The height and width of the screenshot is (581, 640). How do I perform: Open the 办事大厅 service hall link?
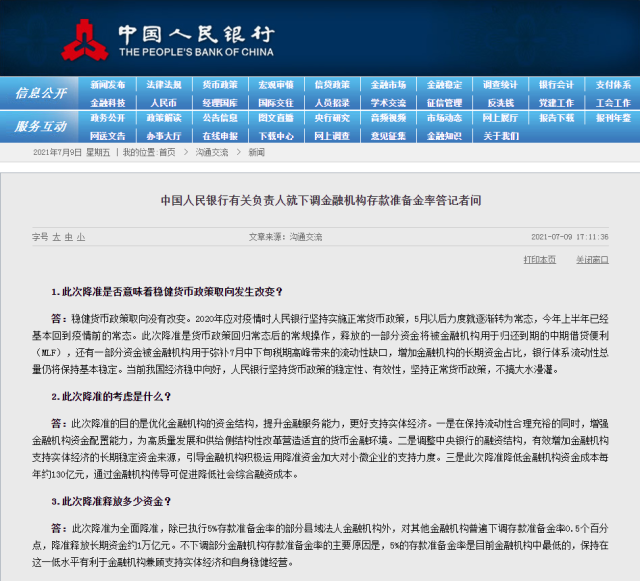(x=164, y=136)
